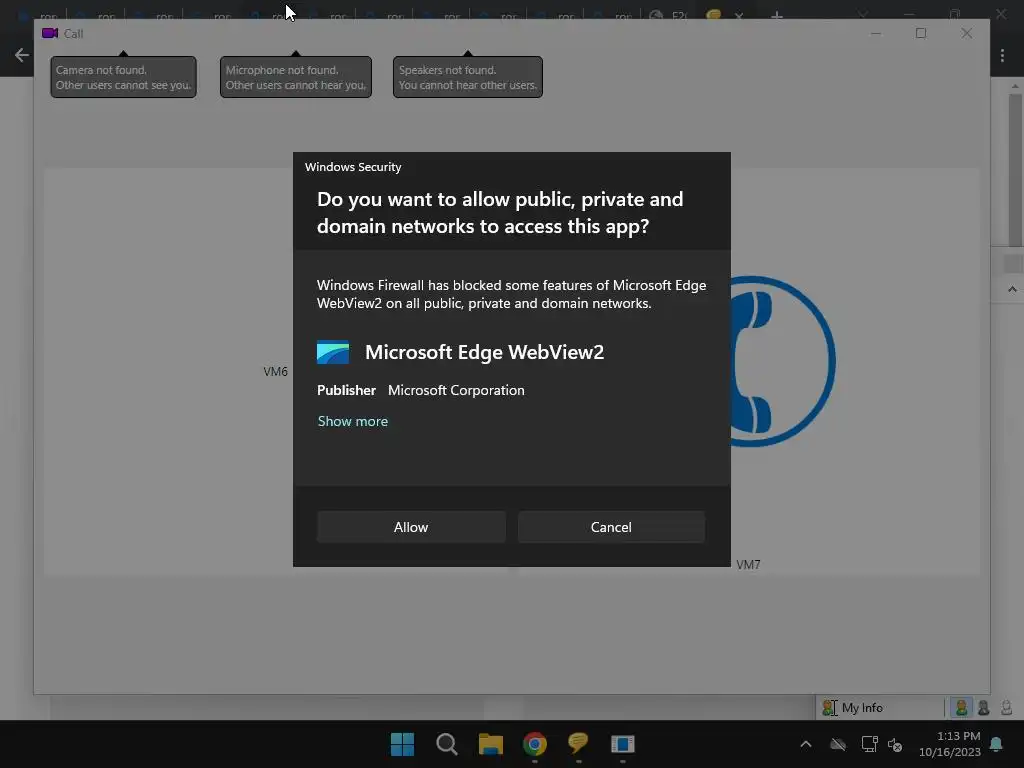Click the Microphone not found notice
Image resolution: width=1024 pixels, height=768 pixels.
[296, 77]
